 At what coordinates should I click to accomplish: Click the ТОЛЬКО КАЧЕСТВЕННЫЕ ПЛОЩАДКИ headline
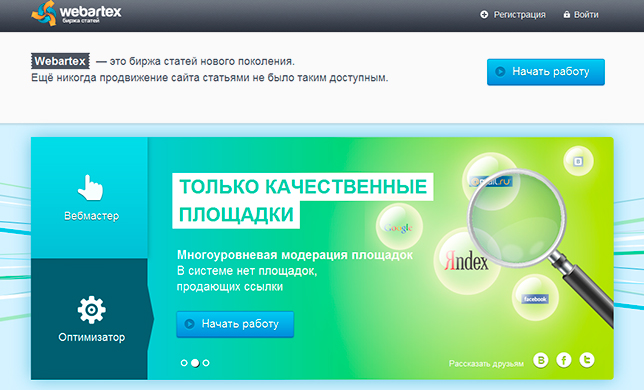[303, 201]
